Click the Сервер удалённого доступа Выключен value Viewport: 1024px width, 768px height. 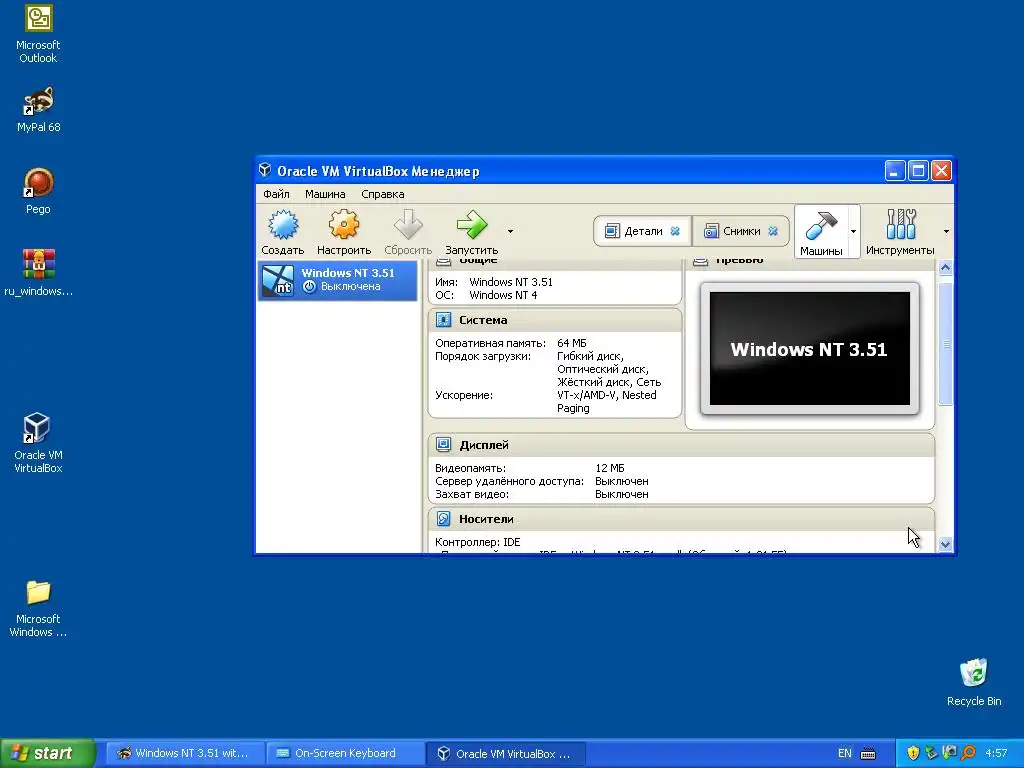(621, 481)
